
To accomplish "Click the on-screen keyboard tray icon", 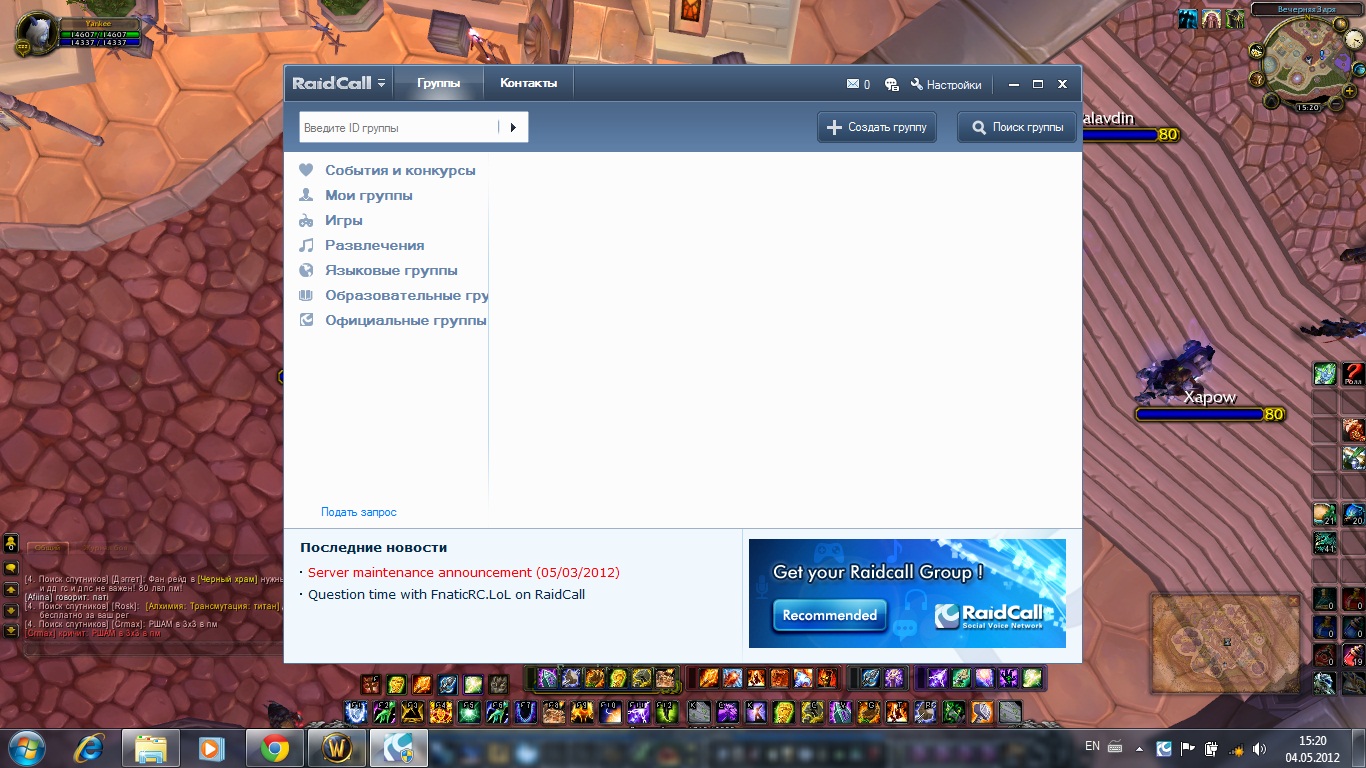I will click(1115, 748).
